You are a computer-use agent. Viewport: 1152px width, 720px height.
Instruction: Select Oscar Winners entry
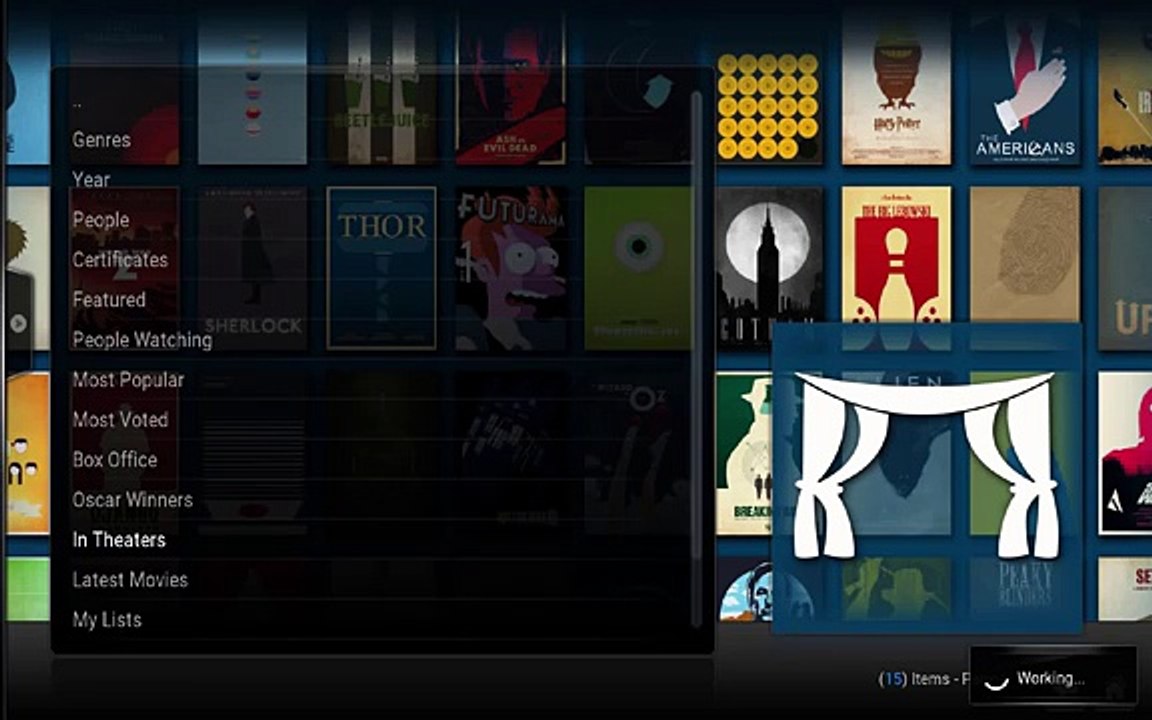(132, 500)
